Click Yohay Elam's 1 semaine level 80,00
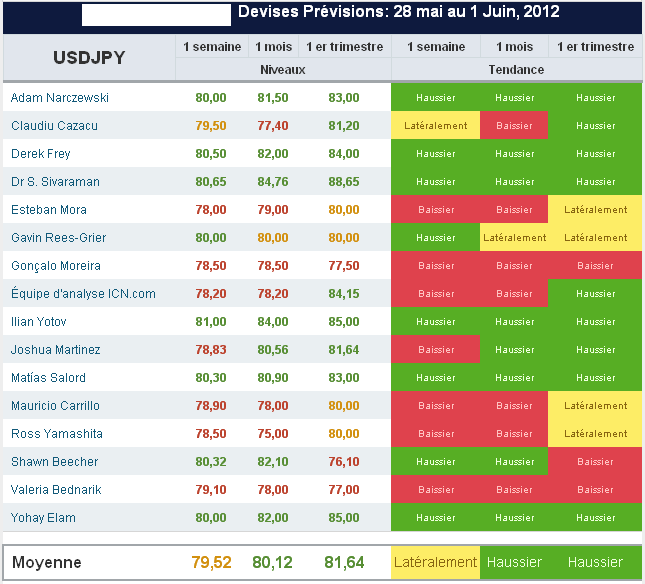The height and width of the screenshot is (584, 645). [x=211, y=517]
